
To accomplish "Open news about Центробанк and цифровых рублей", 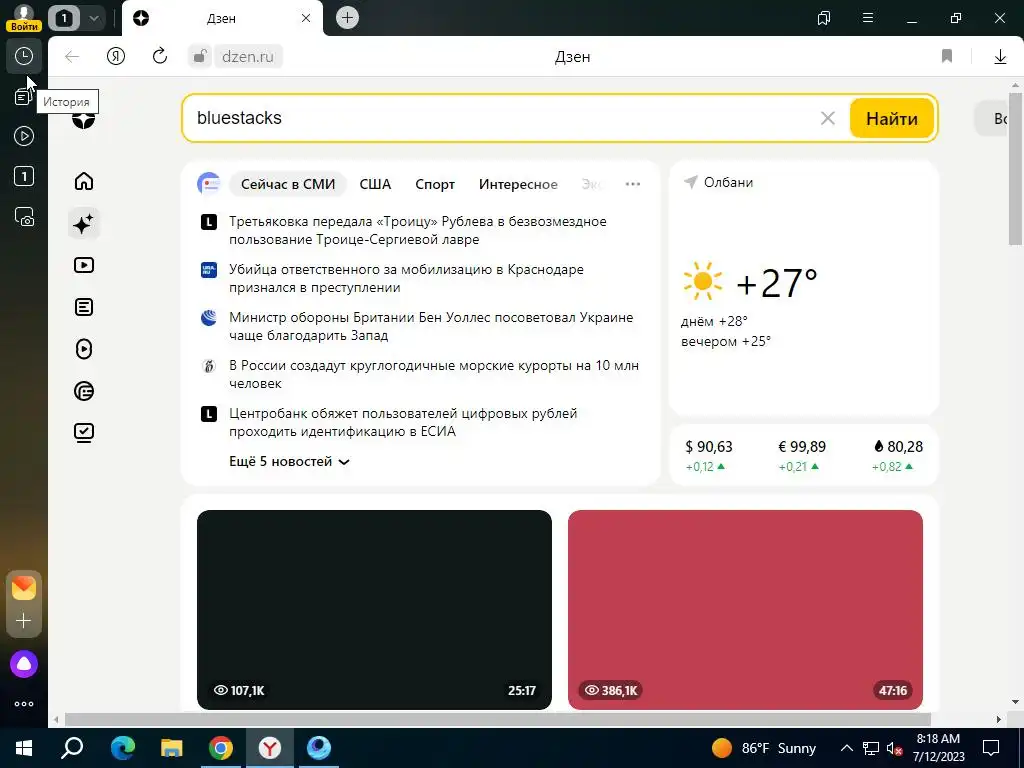I will pyautogui.click(x=403, y=422).
